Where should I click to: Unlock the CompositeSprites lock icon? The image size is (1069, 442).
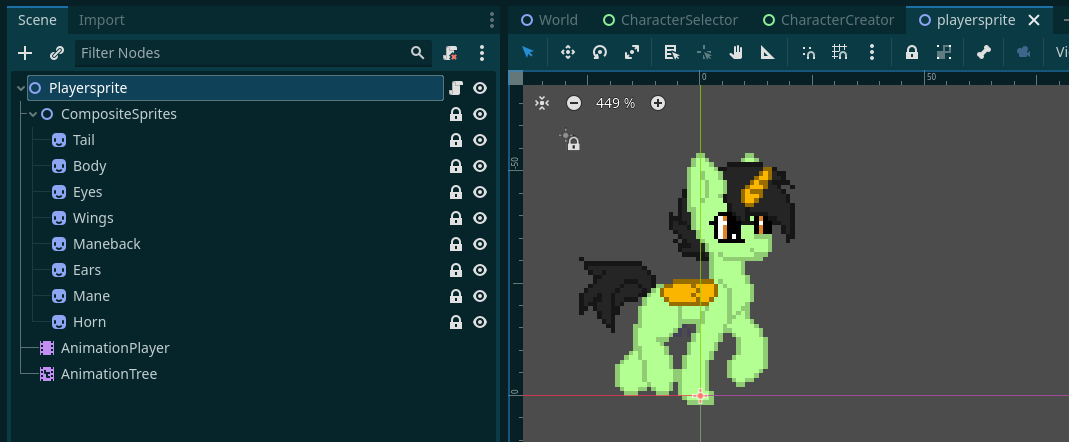pyautogui.click(x=456, y=114)
